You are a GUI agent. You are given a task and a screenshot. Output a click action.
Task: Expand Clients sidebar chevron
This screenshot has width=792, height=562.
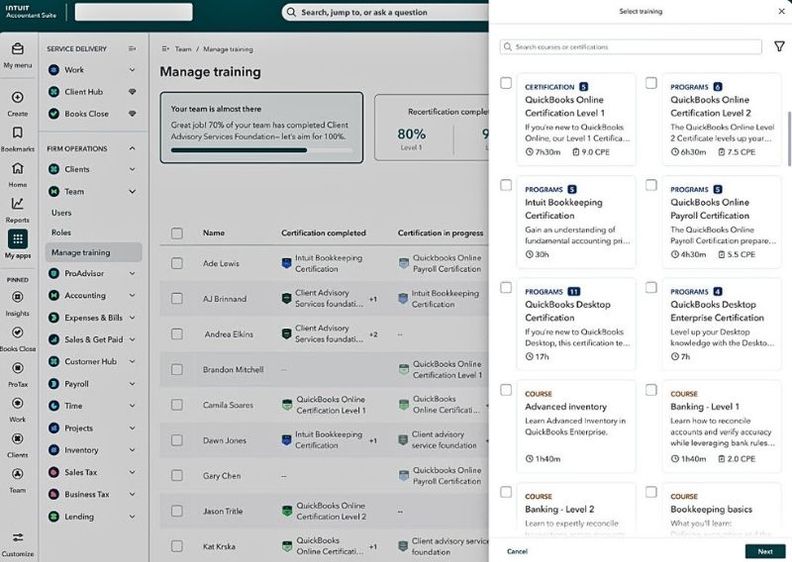[x=132, y=169]
